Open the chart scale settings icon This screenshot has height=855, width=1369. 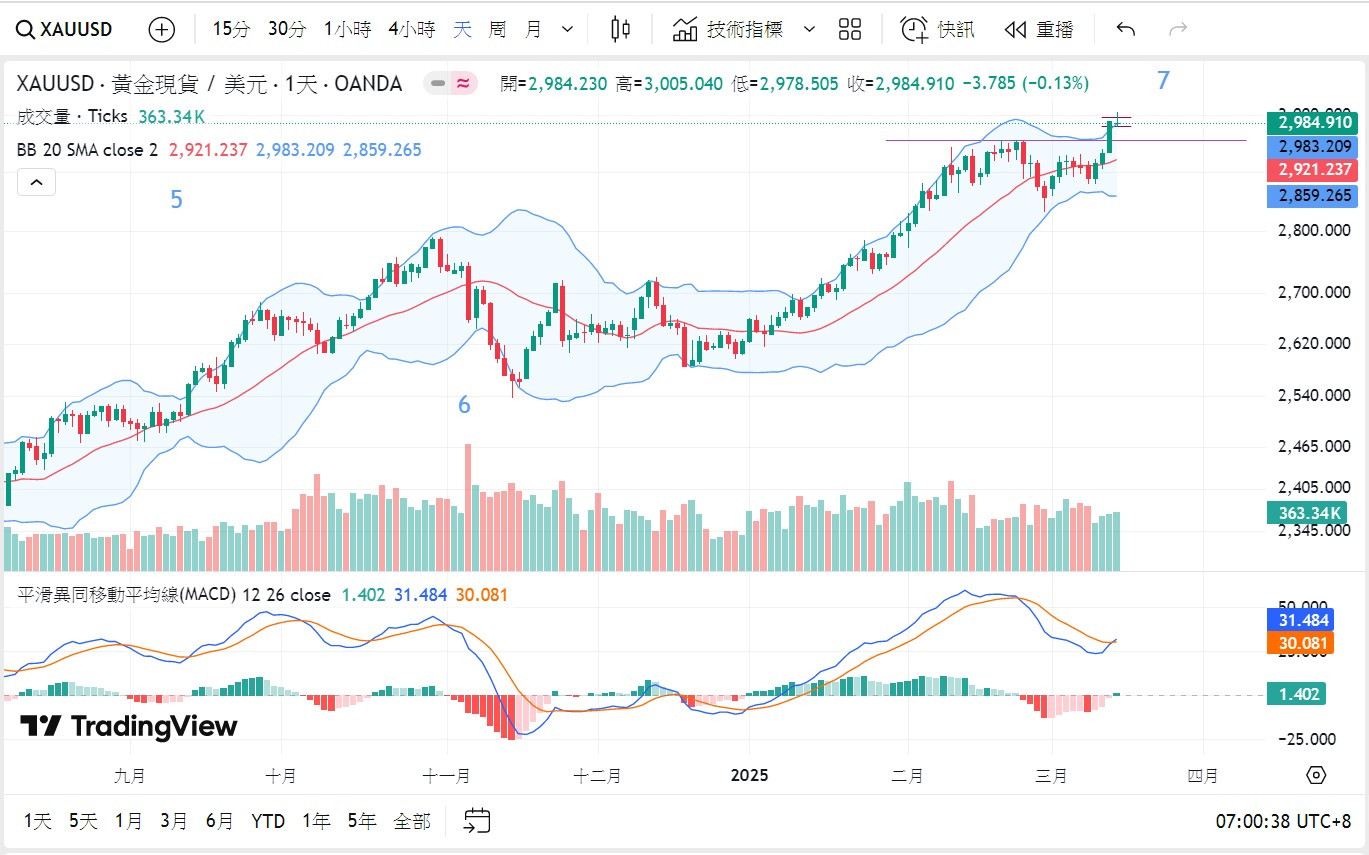(x=1316, y=775)
